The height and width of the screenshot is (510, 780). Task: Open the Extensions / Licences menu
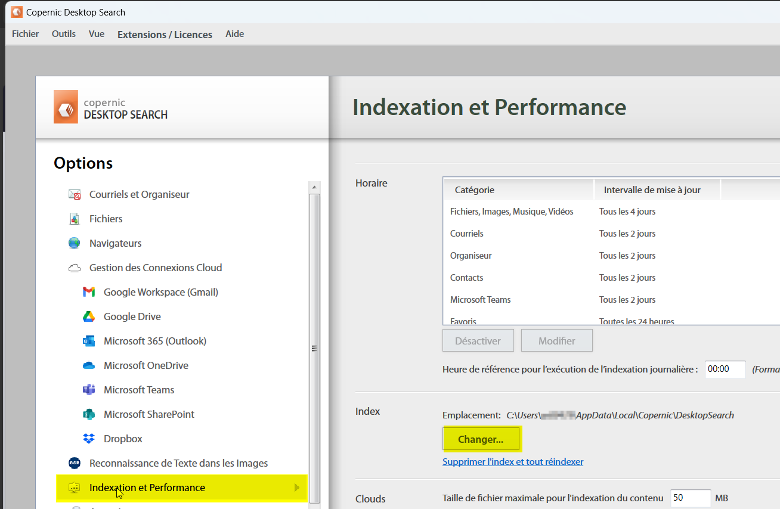click(x=164, y=34)
